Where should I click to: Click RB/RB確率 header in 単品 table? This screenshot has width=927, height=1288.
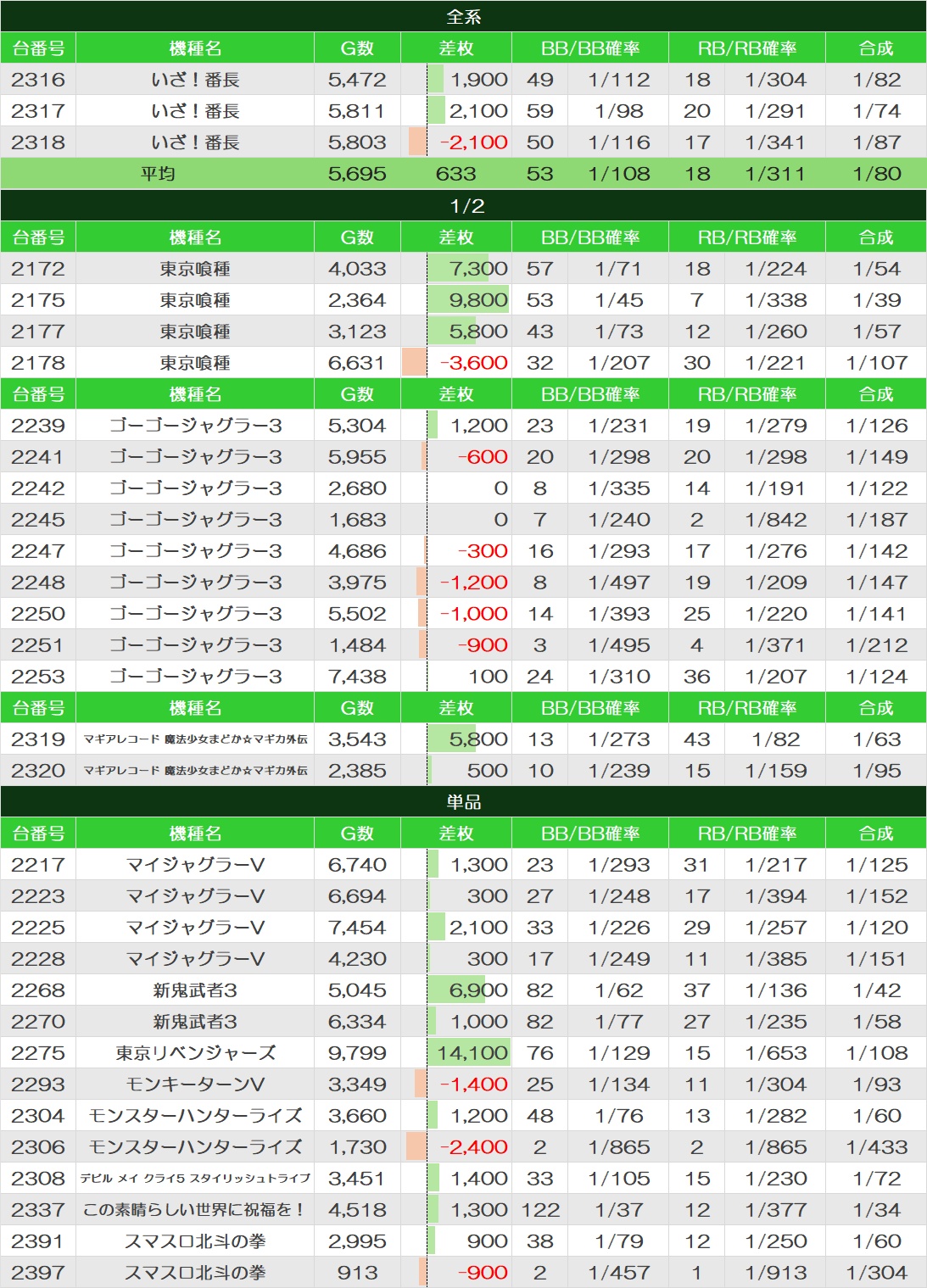pyautogui.click(x=747, y=834)
